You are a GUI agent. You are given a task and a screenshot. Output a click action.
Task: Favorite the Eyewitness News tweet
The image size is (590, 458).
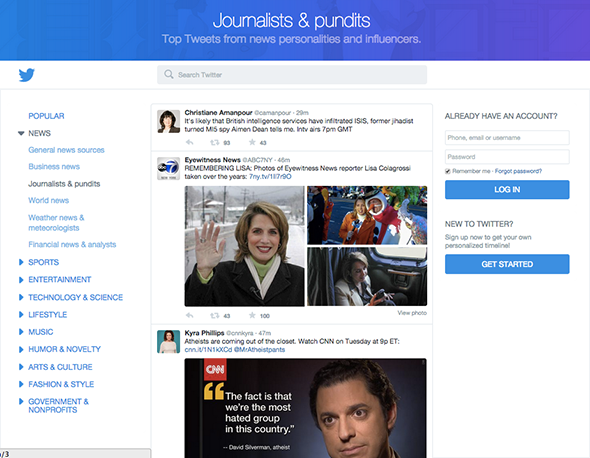coord(252,315)
